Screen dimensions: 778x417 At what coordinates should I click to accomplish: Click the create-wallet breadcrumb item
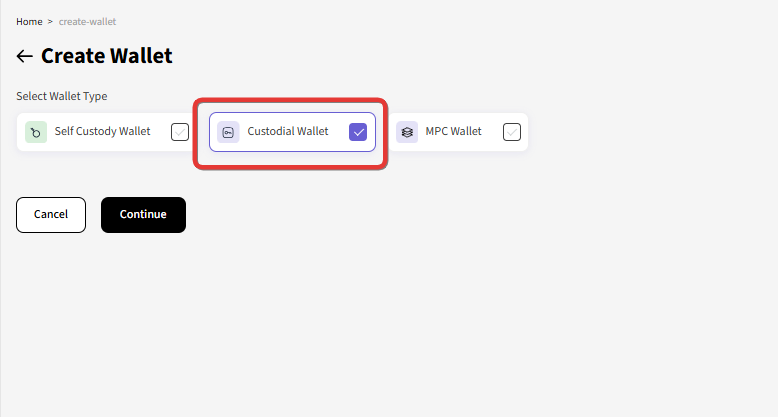click(87, 22)
